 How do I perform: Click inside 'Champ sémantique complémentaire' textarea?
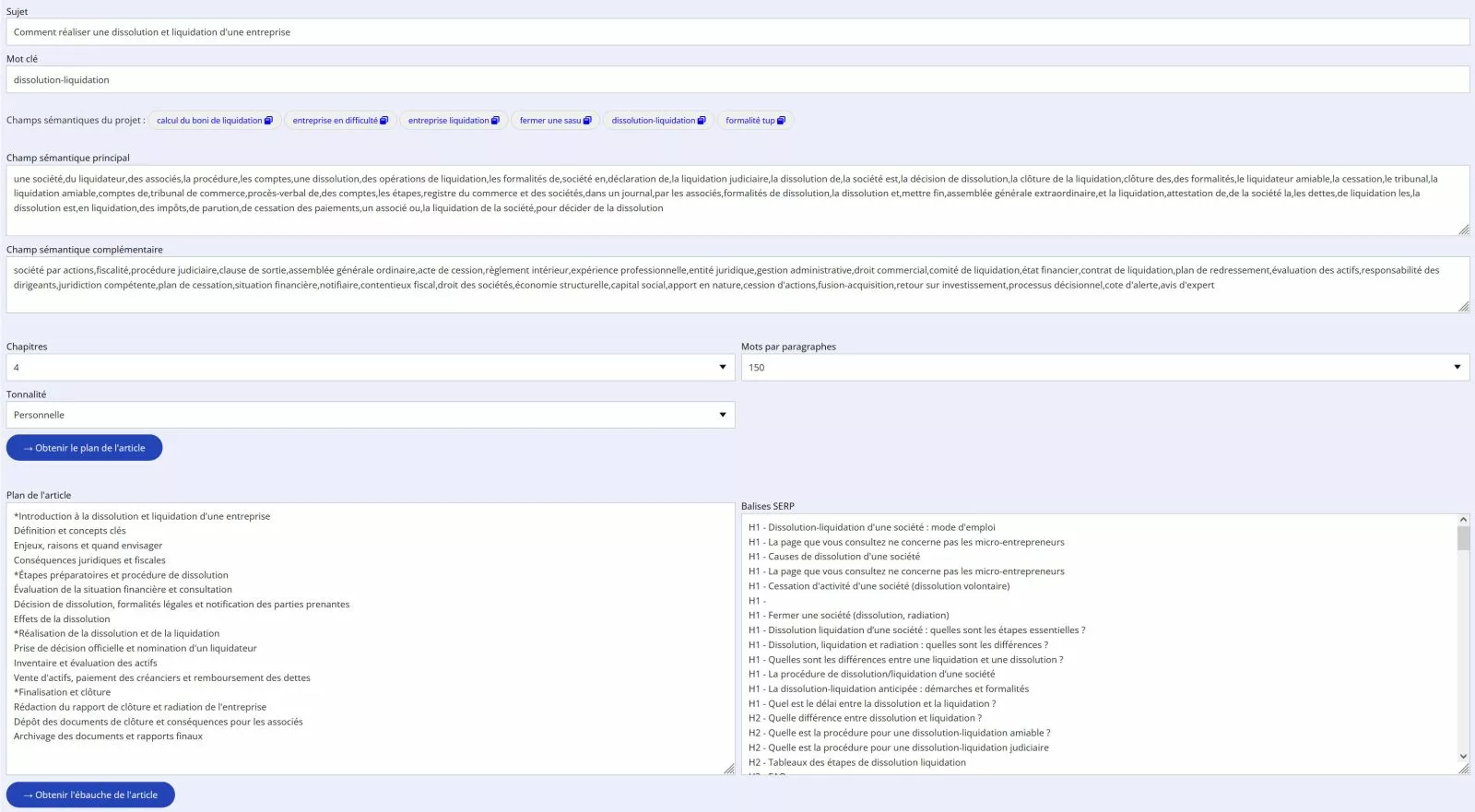coord(737,286)
